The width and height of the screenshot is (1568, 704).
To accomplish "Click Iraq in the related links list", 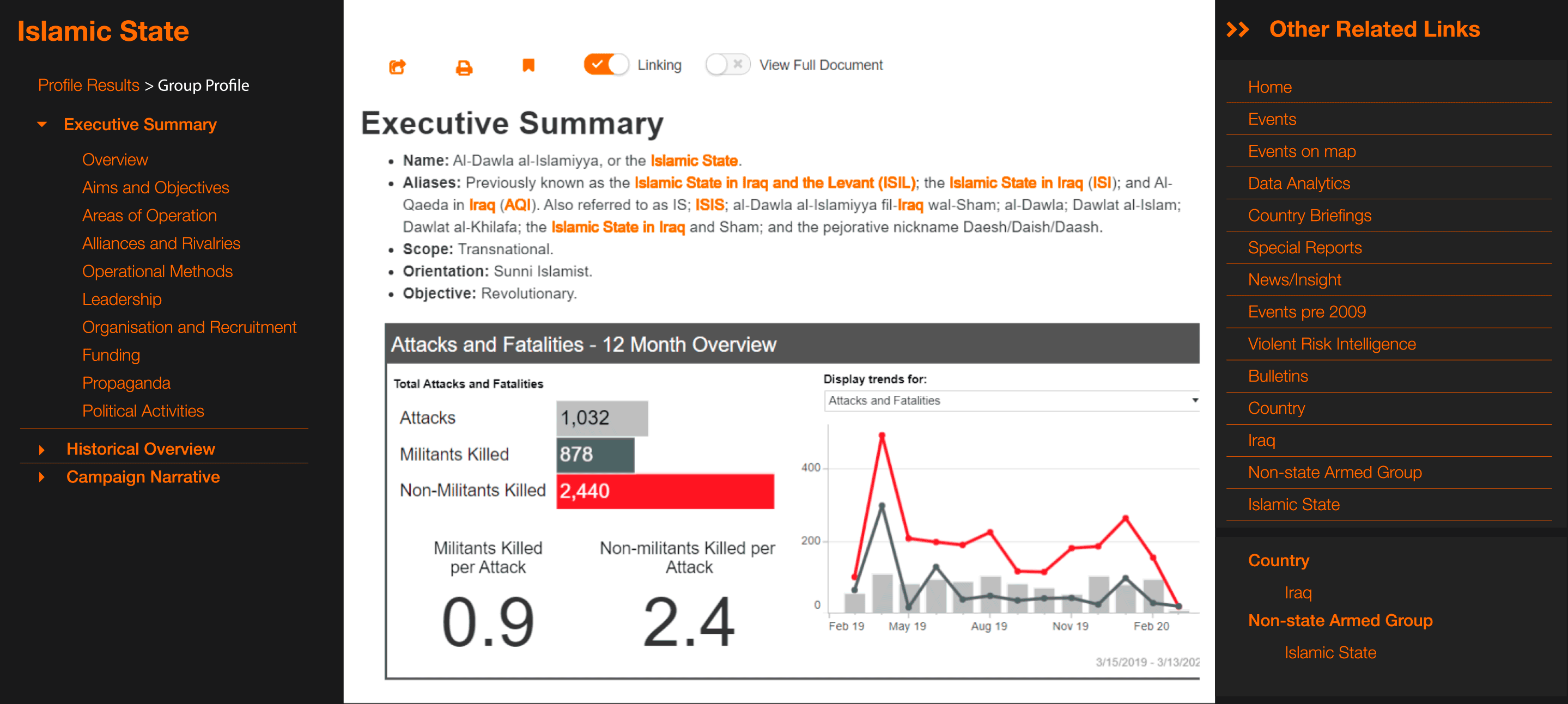I will 1261,440.
